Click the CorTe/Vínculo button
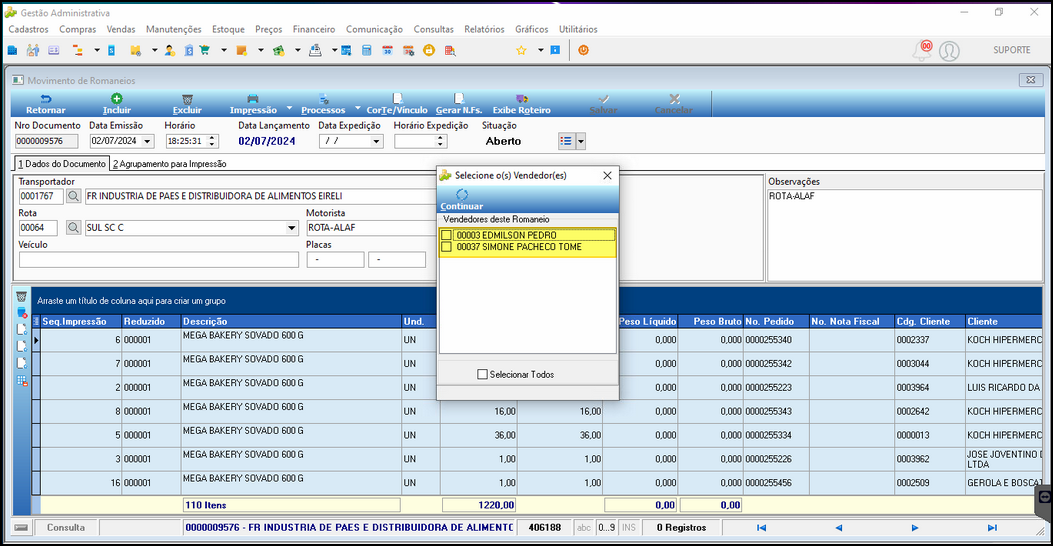 click(397, 104)
